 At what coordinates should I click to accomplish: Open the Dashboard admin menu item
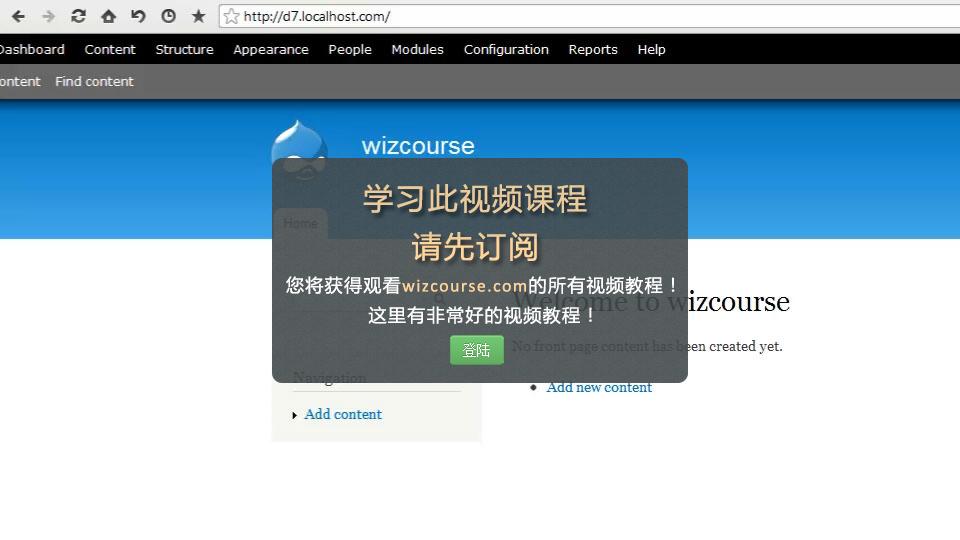click(x=31, y=50)
